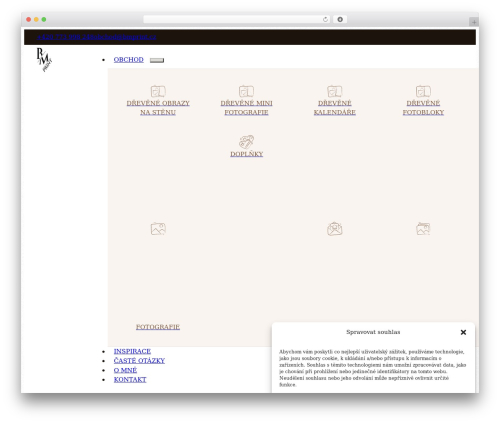Open the ČASTÉ OTÁZKY page

coord(139,361)
